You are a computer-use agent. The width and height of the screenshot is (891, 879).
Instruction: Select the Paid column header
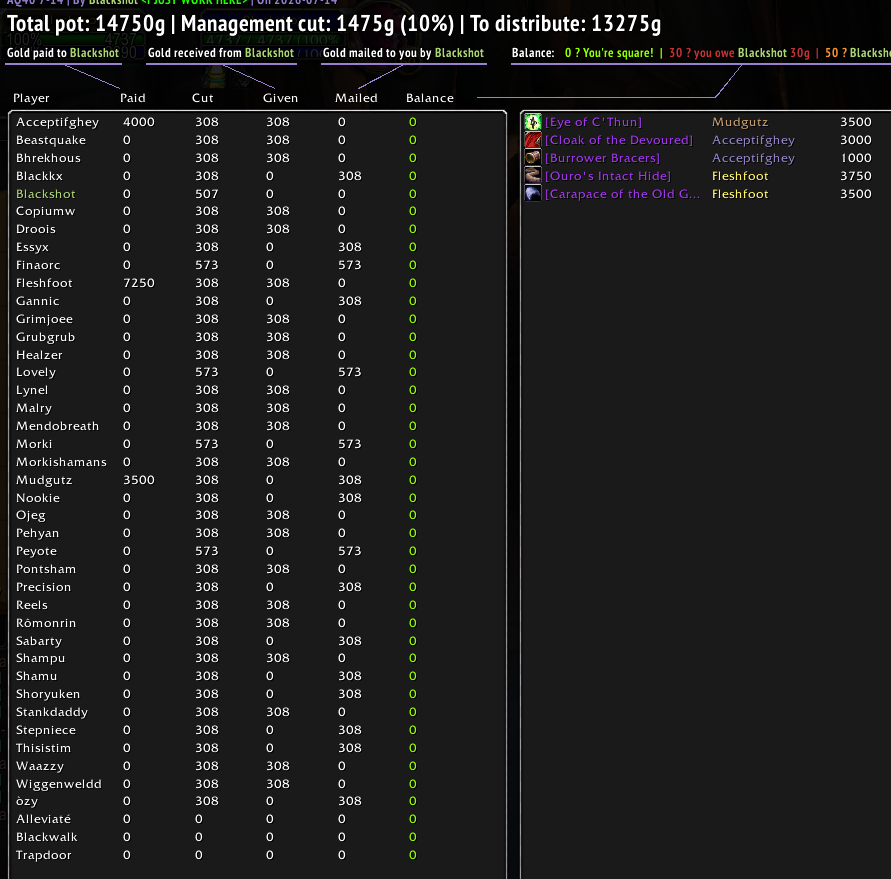pyautogui.click(x=132, y=98)
